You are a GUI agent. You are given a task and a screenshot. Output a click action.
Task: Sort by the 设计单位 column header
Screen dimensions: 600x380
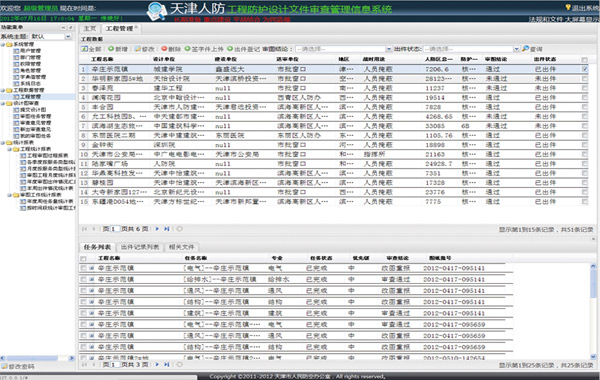[x=164, y=59]
